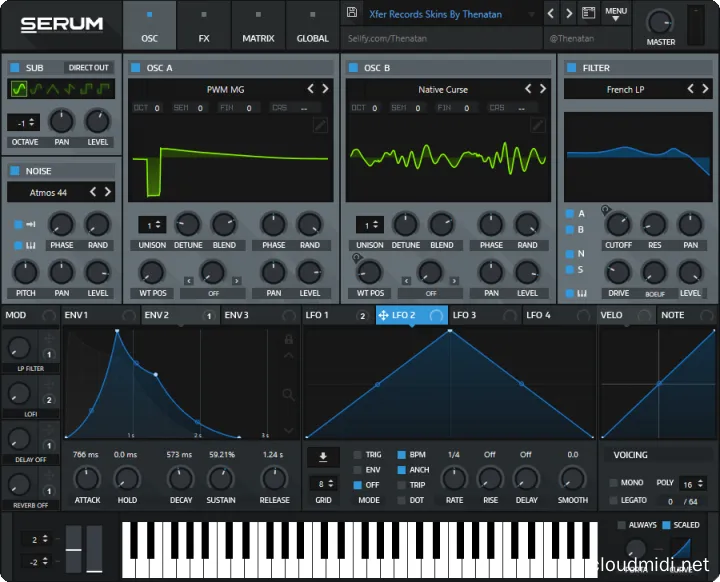The image size is (720, 582).
Task: Open OSC B waveform editor pencil icon
Action: (537, 125)
